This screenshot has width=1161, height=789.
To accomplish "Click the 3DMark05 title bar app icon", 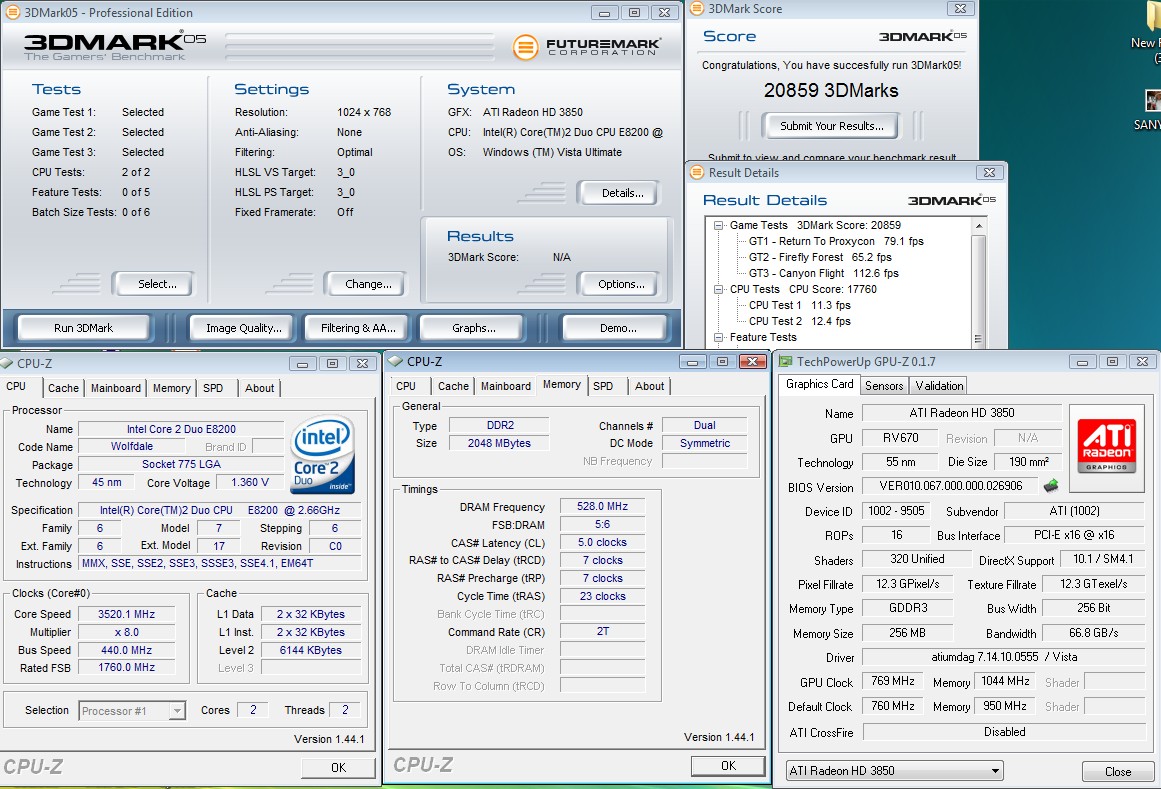I will point(14,13).
